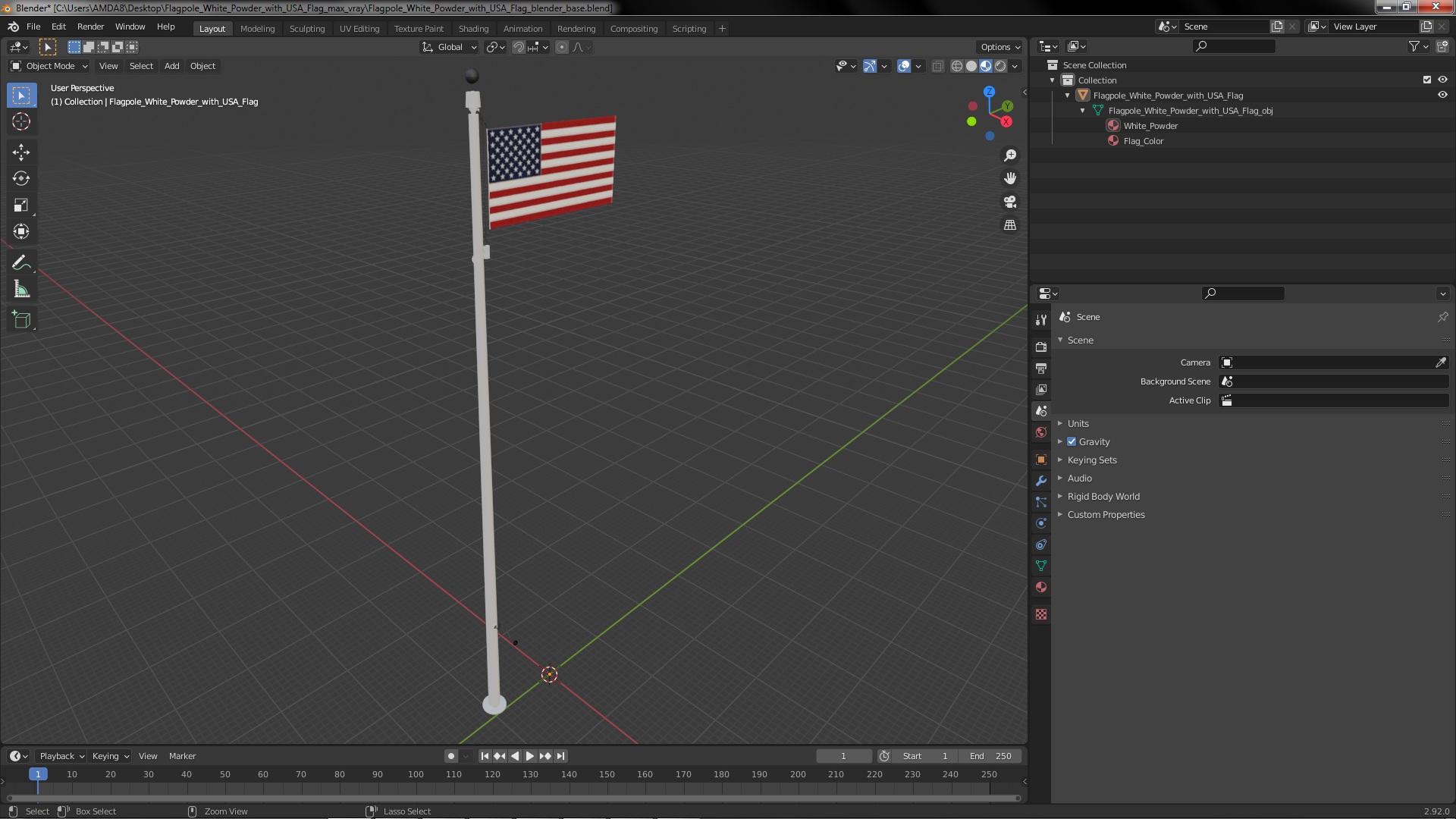This screenshot has height=819, width=1456.
Task: Select the Cursor tool in the toolbar
Action: click(21, 121)
